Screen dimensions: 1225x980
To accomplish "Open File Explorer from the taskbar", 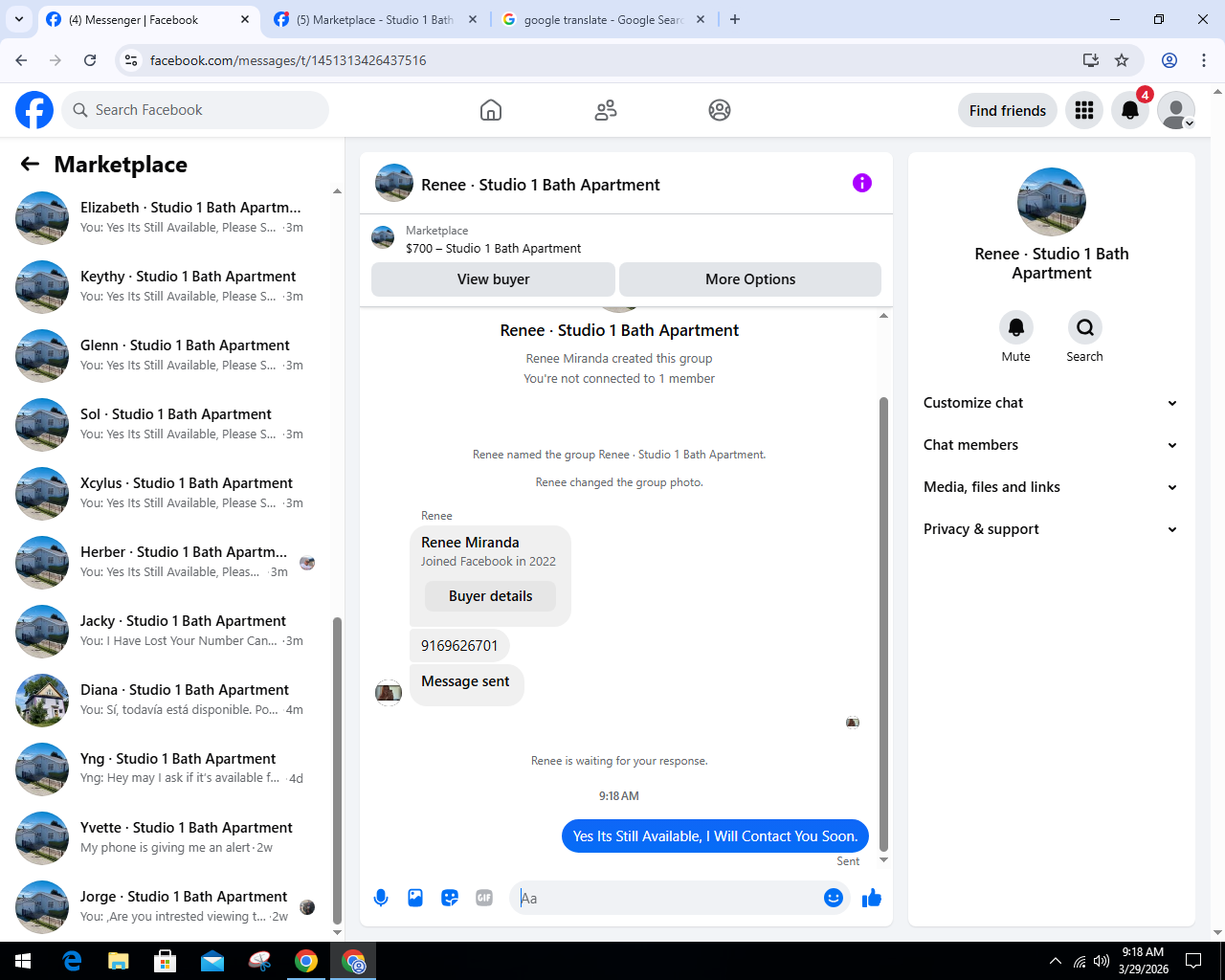I will pyautogui.click(x=119, y=961).
